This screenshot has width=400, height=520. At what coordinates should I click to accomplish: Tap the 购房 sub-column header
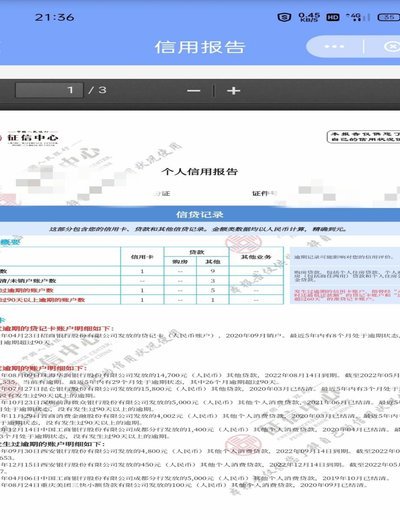click(x=180, y=262)
